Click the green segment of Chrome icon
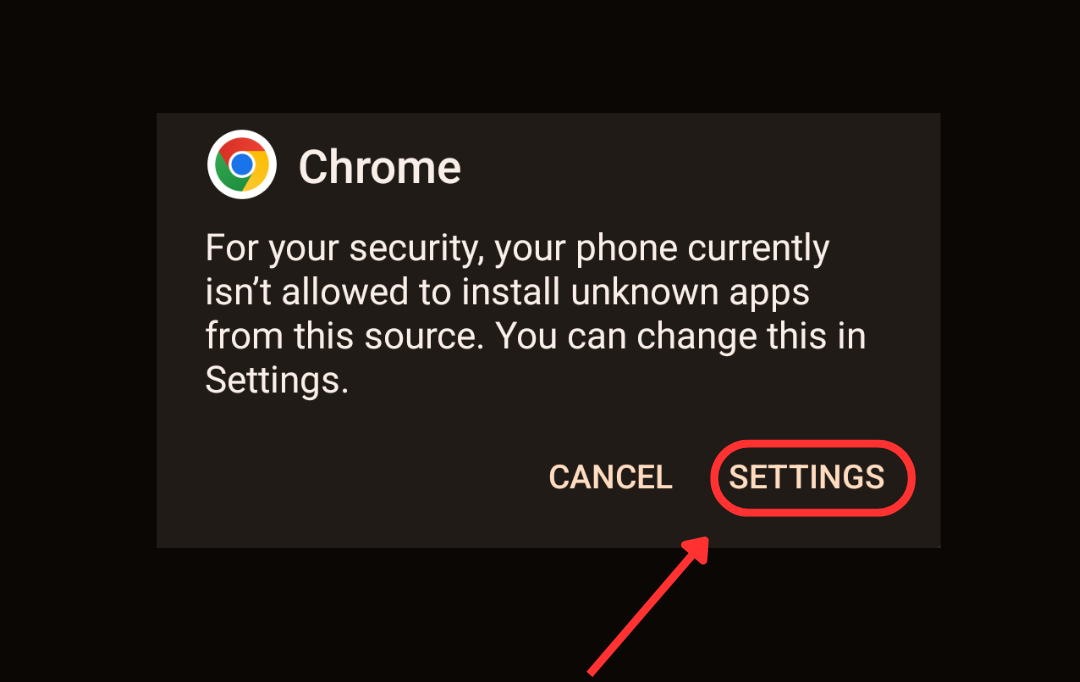1080x682 pixels. [x=226, y=174]
